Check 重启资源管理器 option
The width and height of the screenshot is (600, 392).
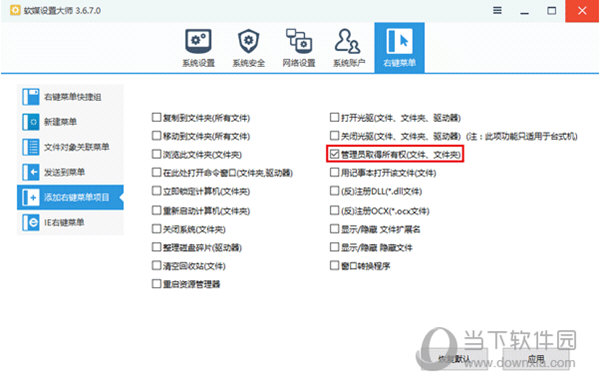(156, 284)
